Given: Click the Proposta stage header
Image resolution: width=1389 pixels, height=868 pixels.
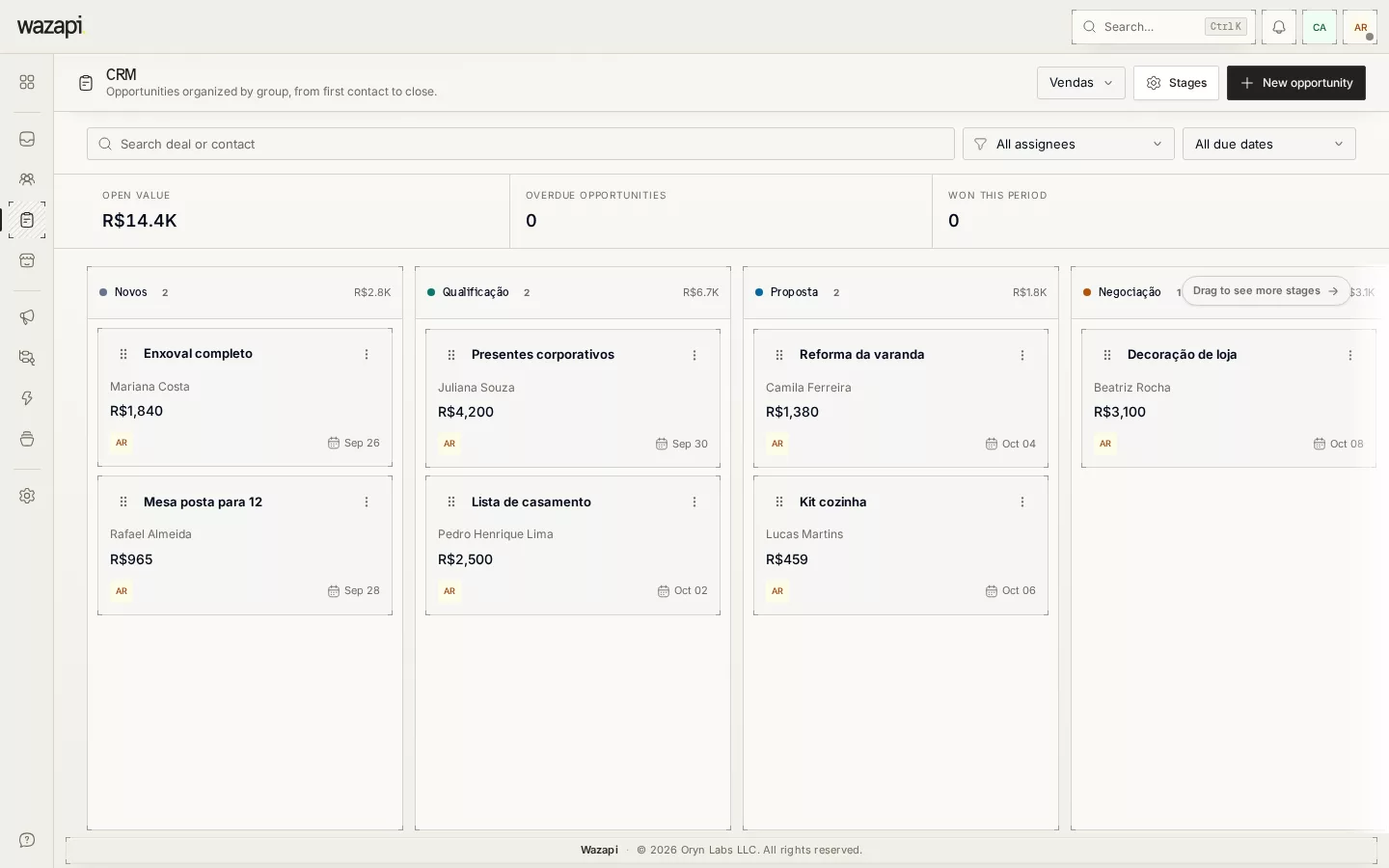Looking at the screenshot, I should 901,292.
